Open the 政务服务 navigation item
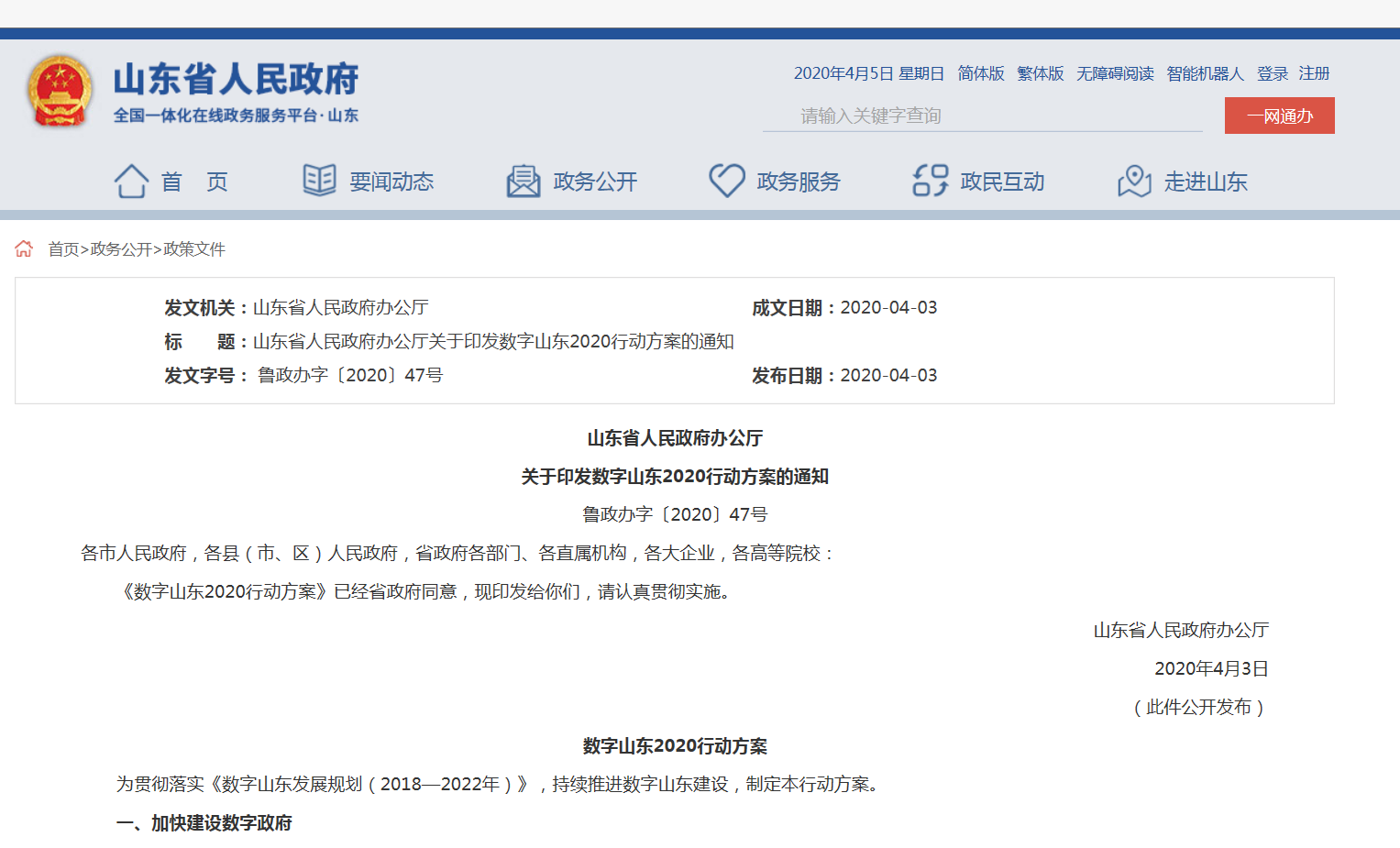The height and width of the screenshot is (848, 1400). pyautogui.click(x=799, y=182)
